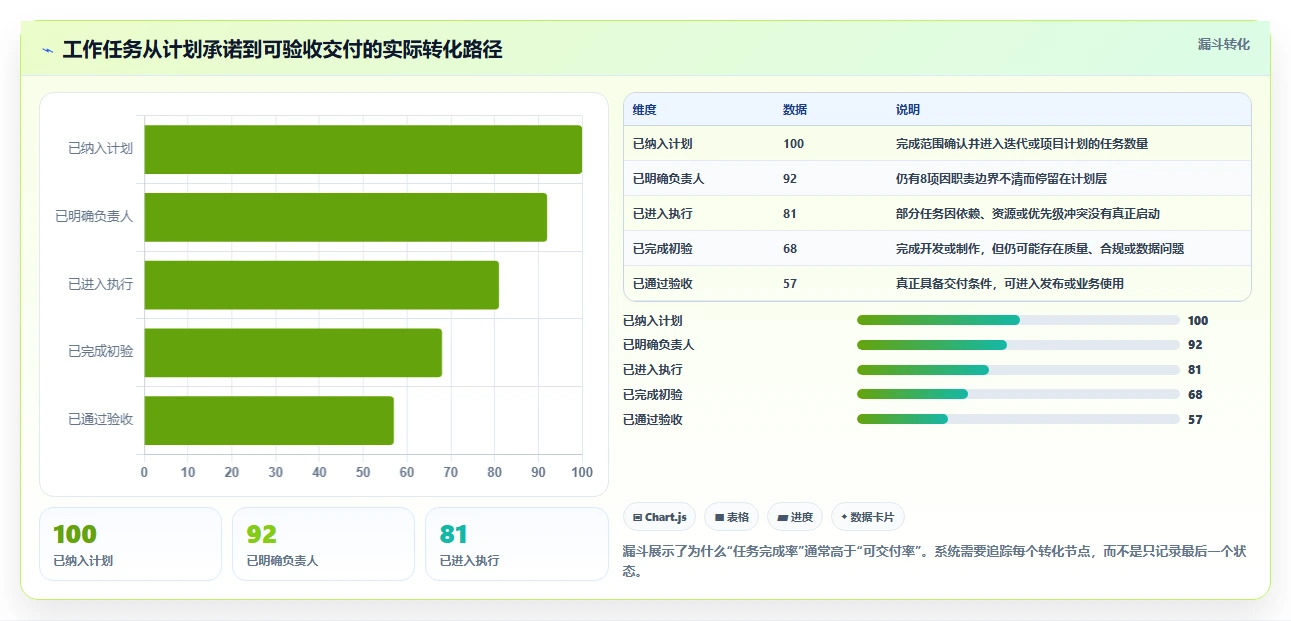
Task: Click the 已完成初验 chart bar
Action: click(293, 353)
